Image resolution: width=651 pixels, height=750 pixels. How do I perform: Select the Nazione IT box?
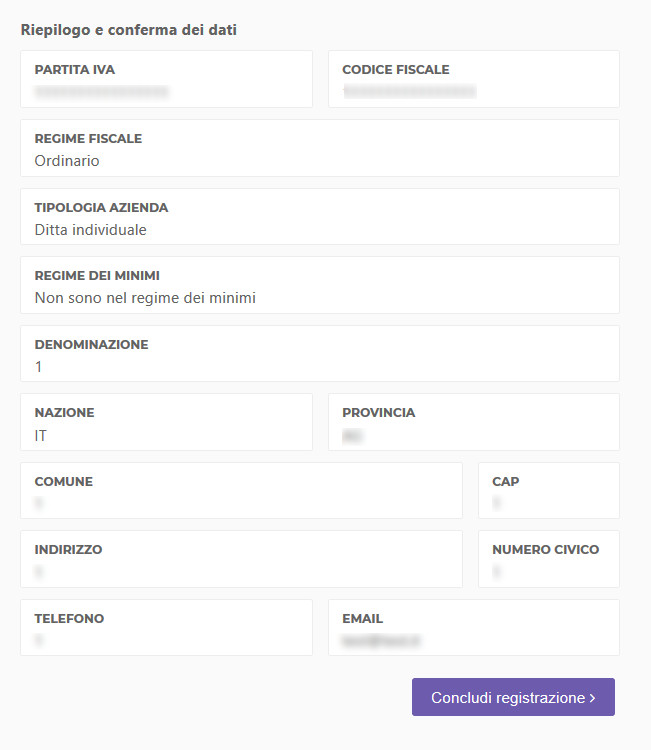166,422
